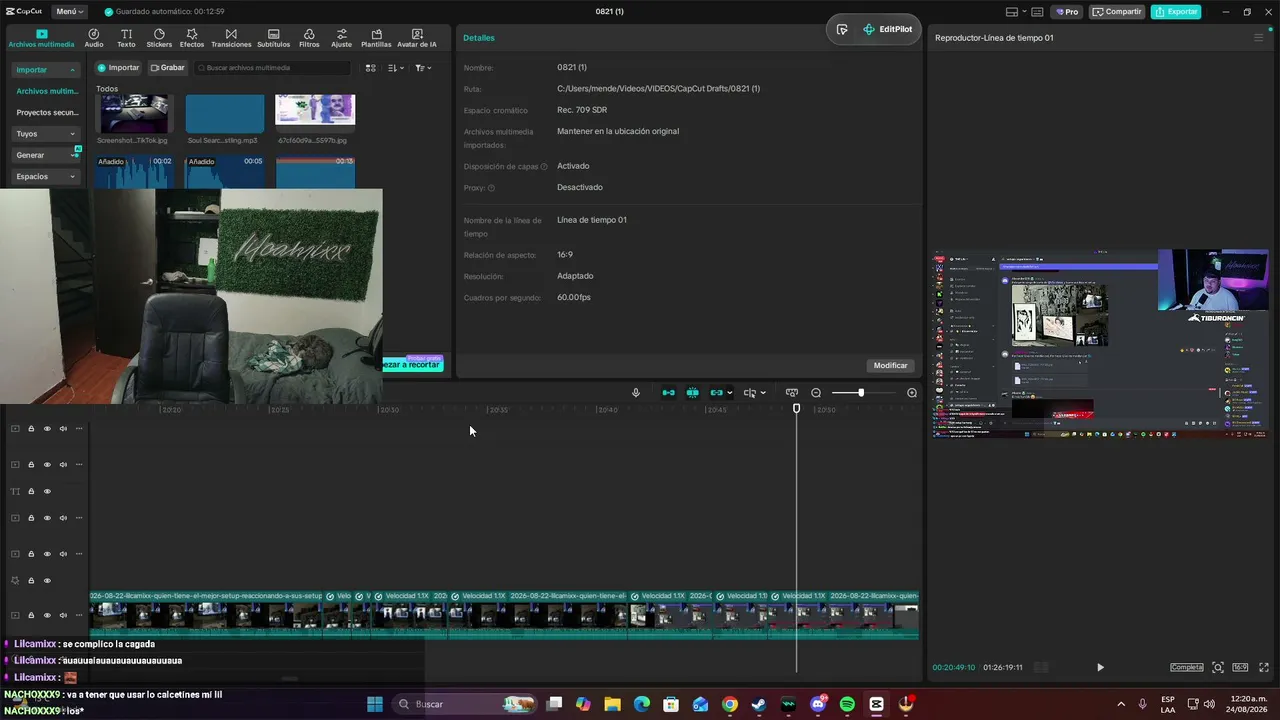Open Steam from the Windows taskbar
The image size is (1280, 720).
[x=759, y=704]
